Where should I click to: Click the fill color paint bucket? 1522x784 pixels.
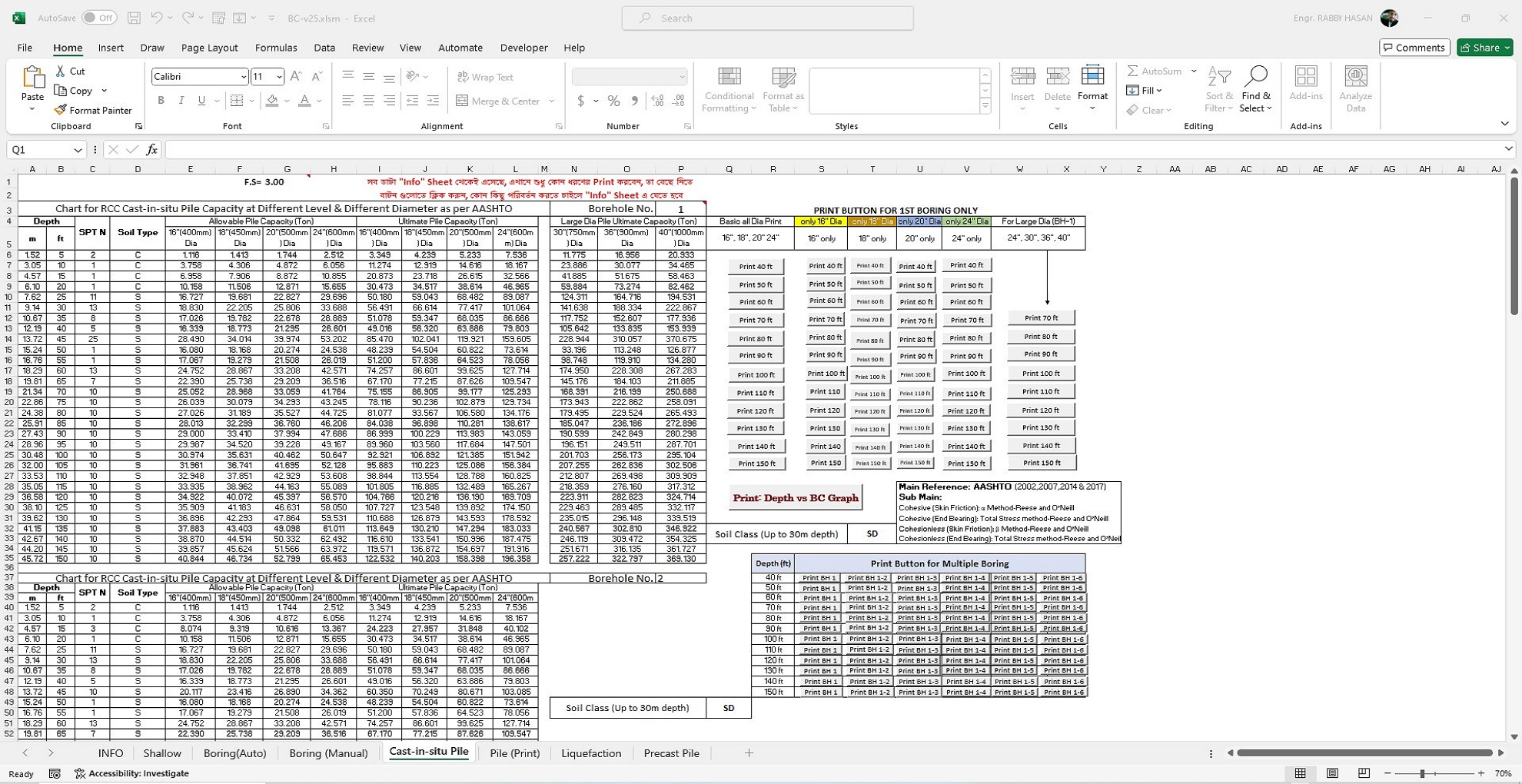[271, 101]
